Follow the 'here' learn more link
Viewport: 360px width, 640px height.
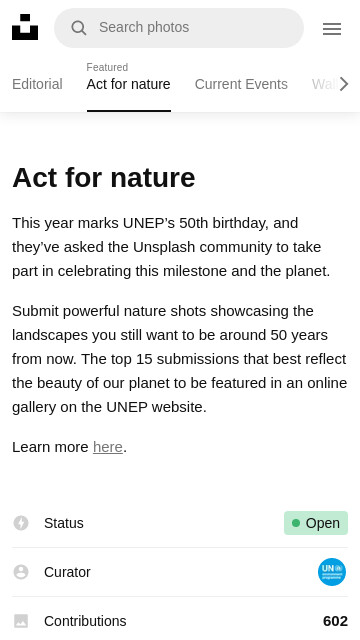pyautogui.click(x=108, y=447)
